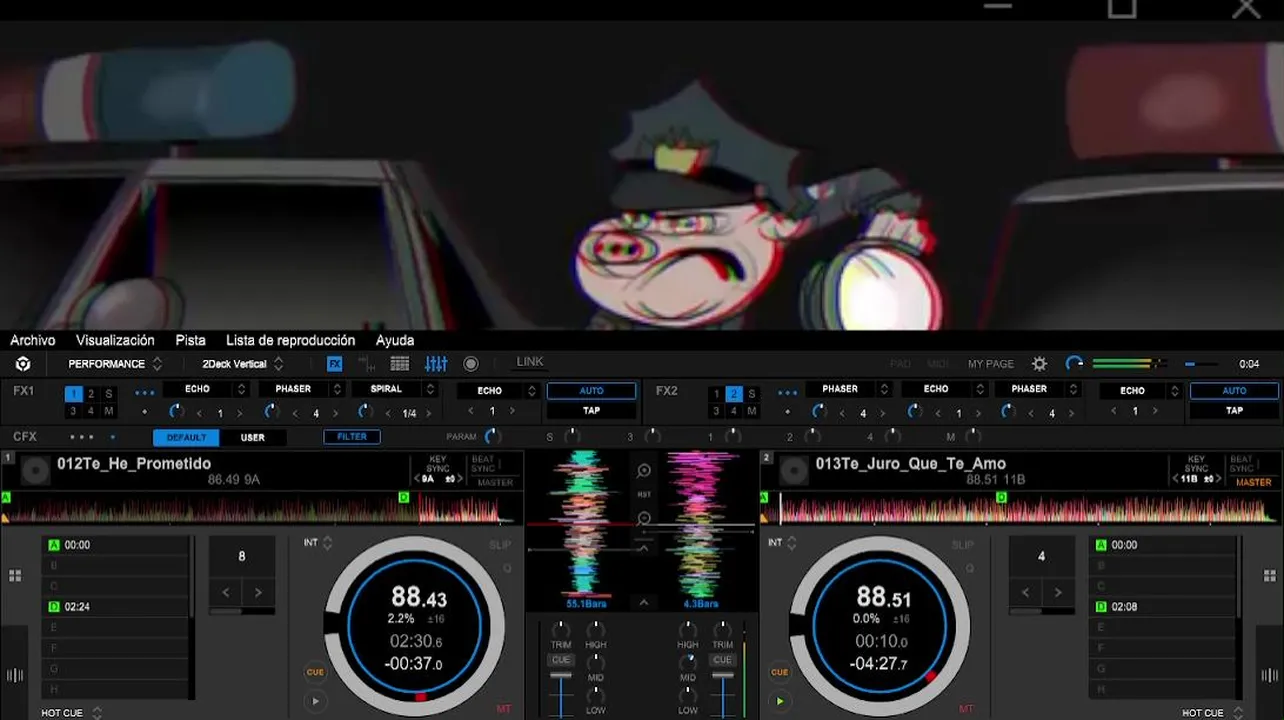This screenshot has height=720, width=1284.
Task: Open the sampler grid icon
Action: [400, 364]
